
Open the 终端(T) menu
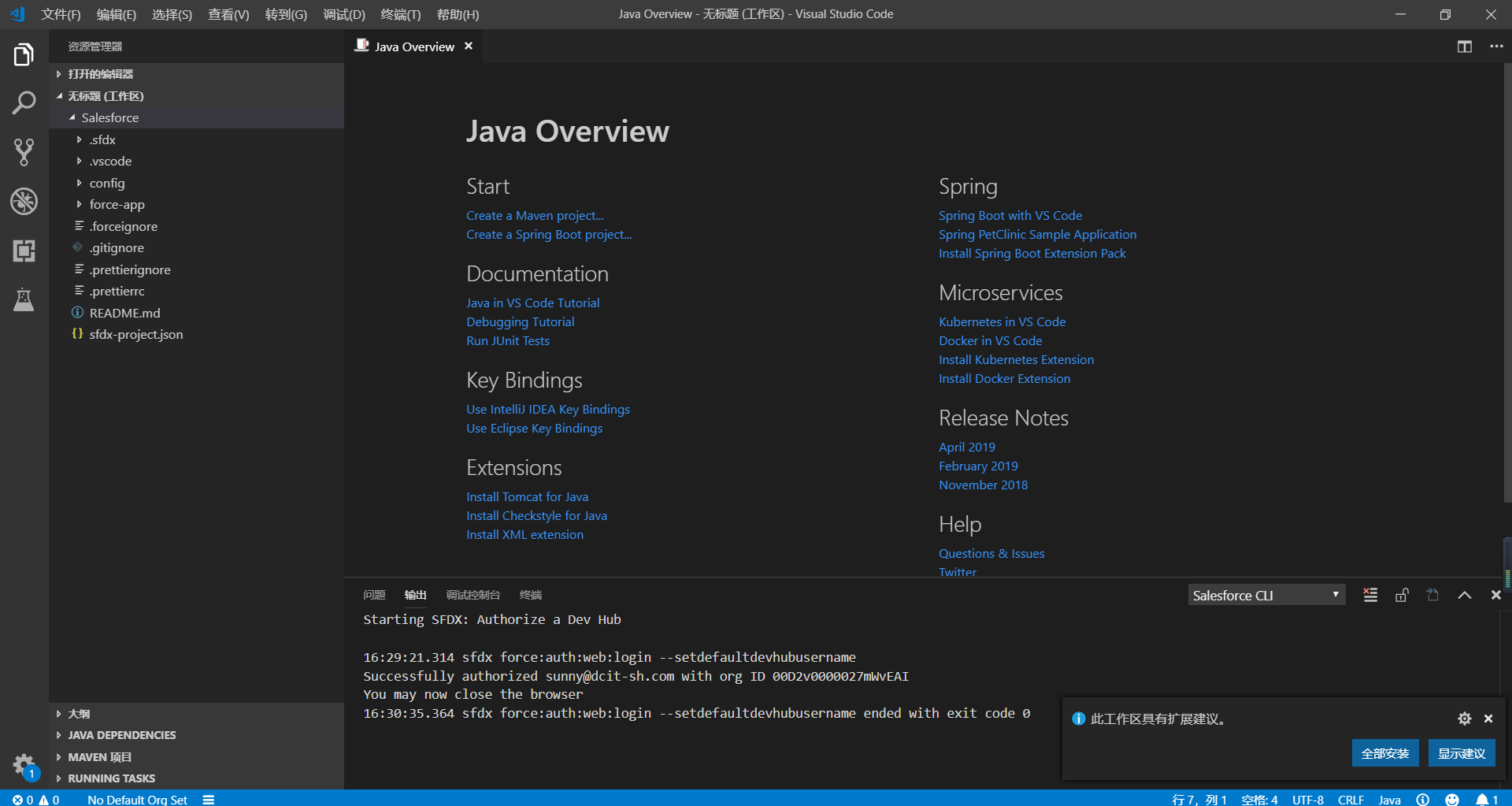(x=400, y=14)
